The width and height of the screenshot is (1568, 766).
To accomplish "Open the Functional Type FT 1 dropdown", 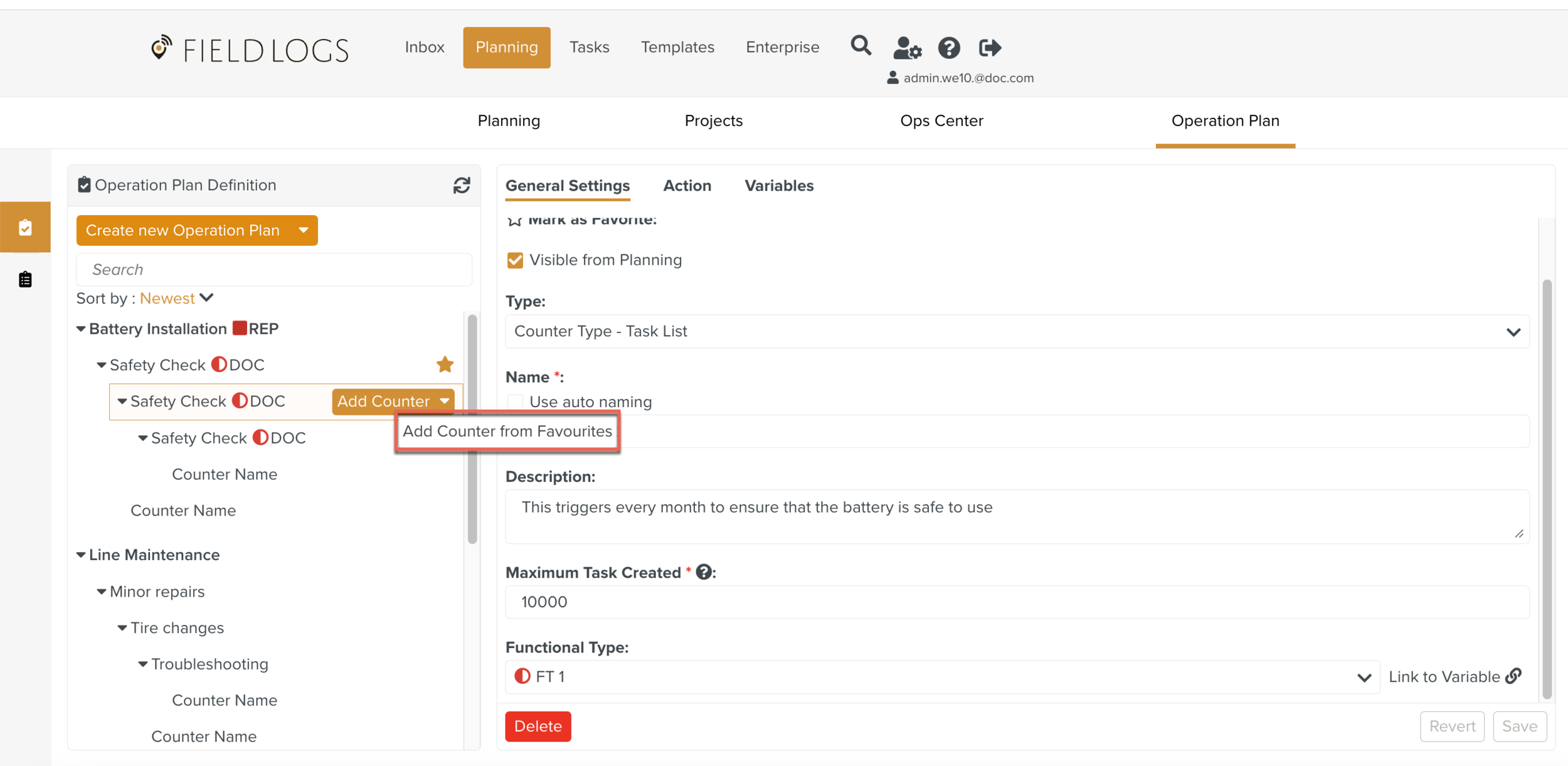I will [x=942, y=677].
